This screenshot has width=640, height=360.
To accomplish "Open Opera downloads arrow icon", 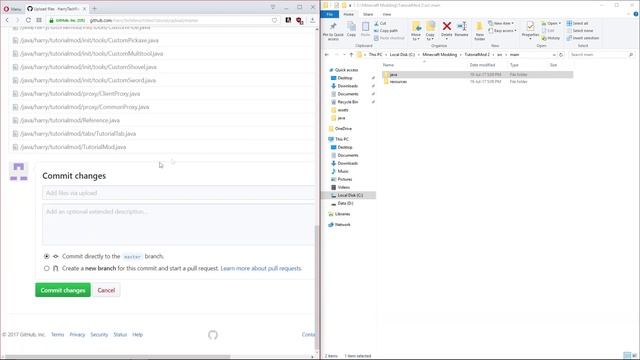I will click(312, 20).
